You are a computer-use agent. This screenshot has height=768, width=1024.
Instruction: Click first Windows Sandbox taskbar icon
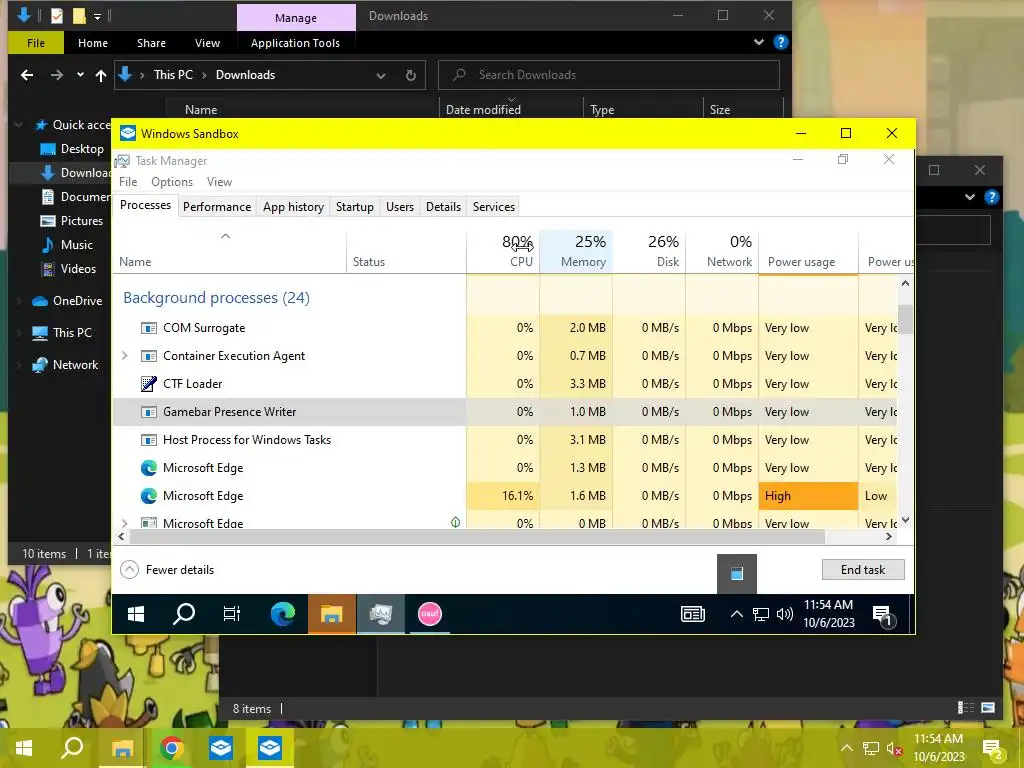[221, 748]
